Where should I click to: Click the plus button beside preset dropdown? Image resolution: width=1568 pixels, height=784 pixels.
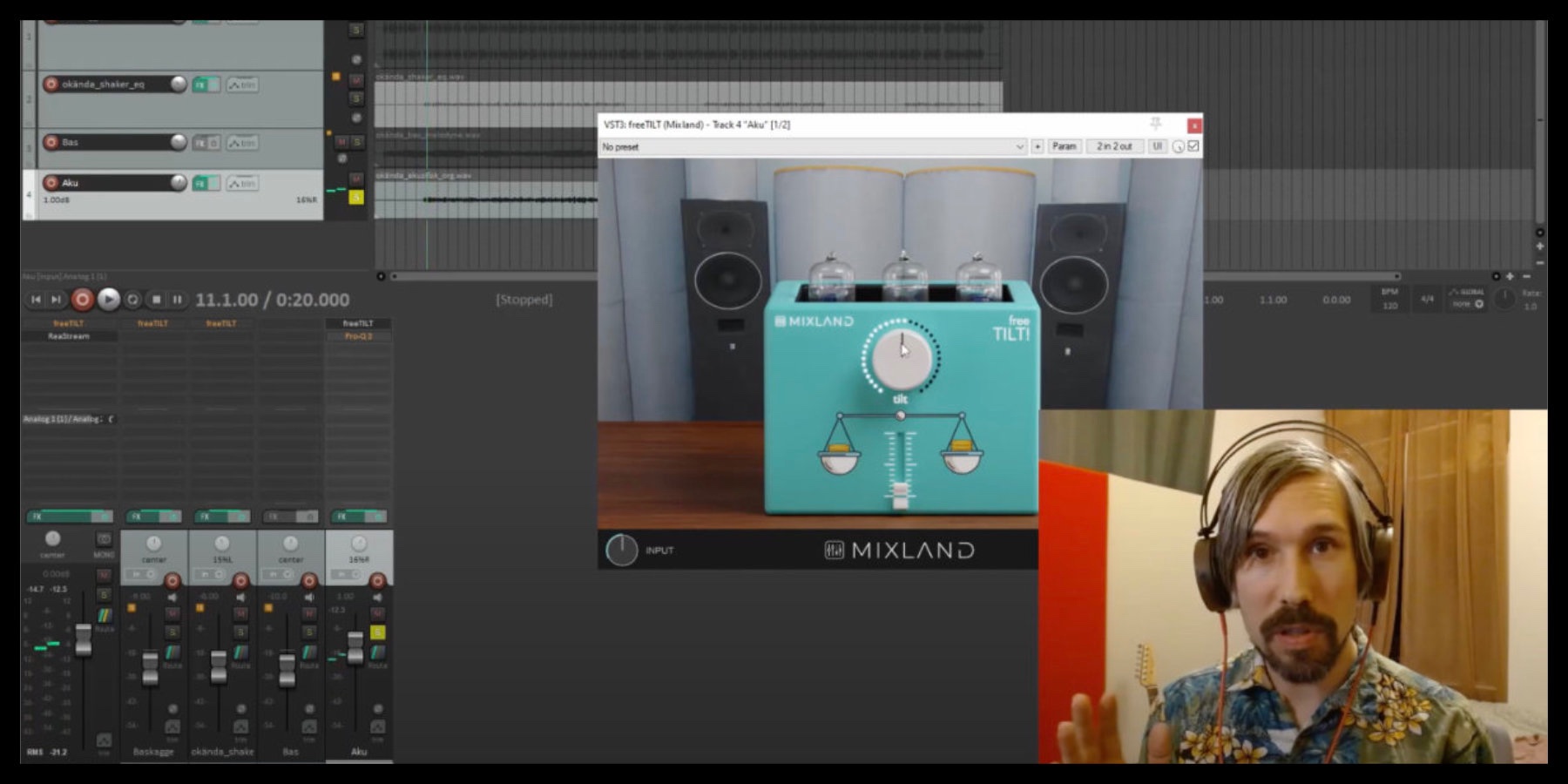pyautogui.click(x=1037, y=146)
